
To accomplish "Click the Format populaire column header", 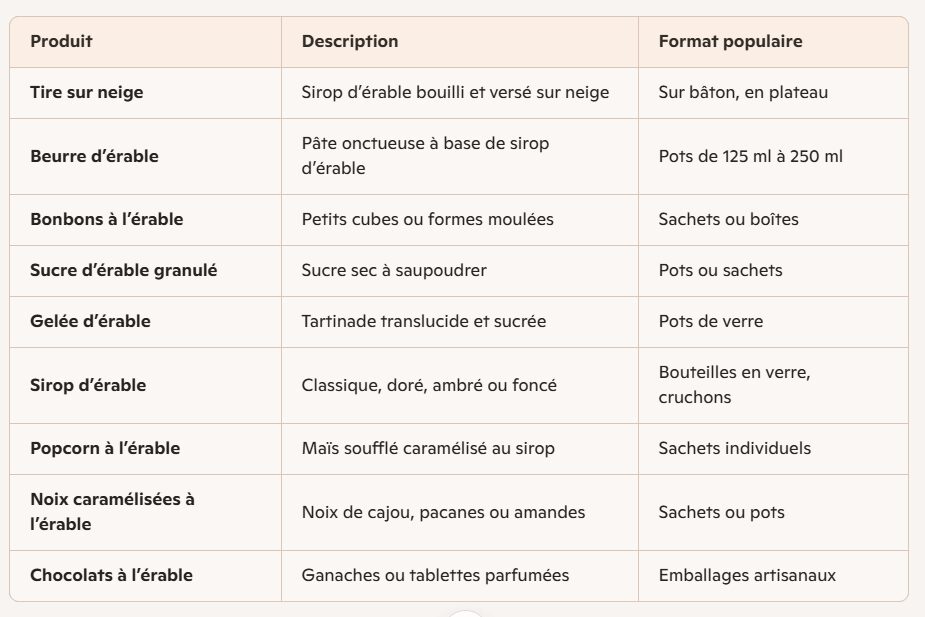I will tap(730, 42).
